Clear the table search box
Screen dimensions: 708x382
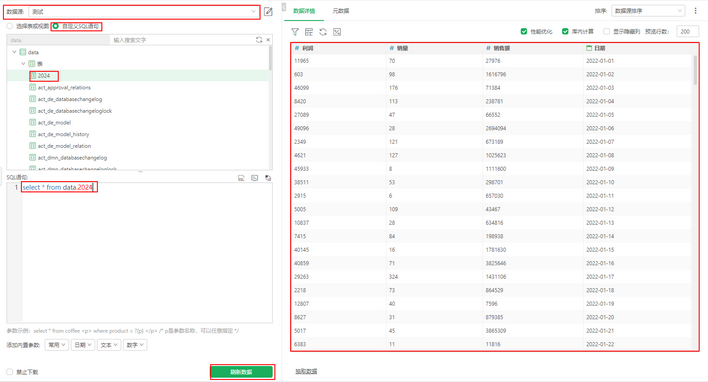tap(268, 40)
